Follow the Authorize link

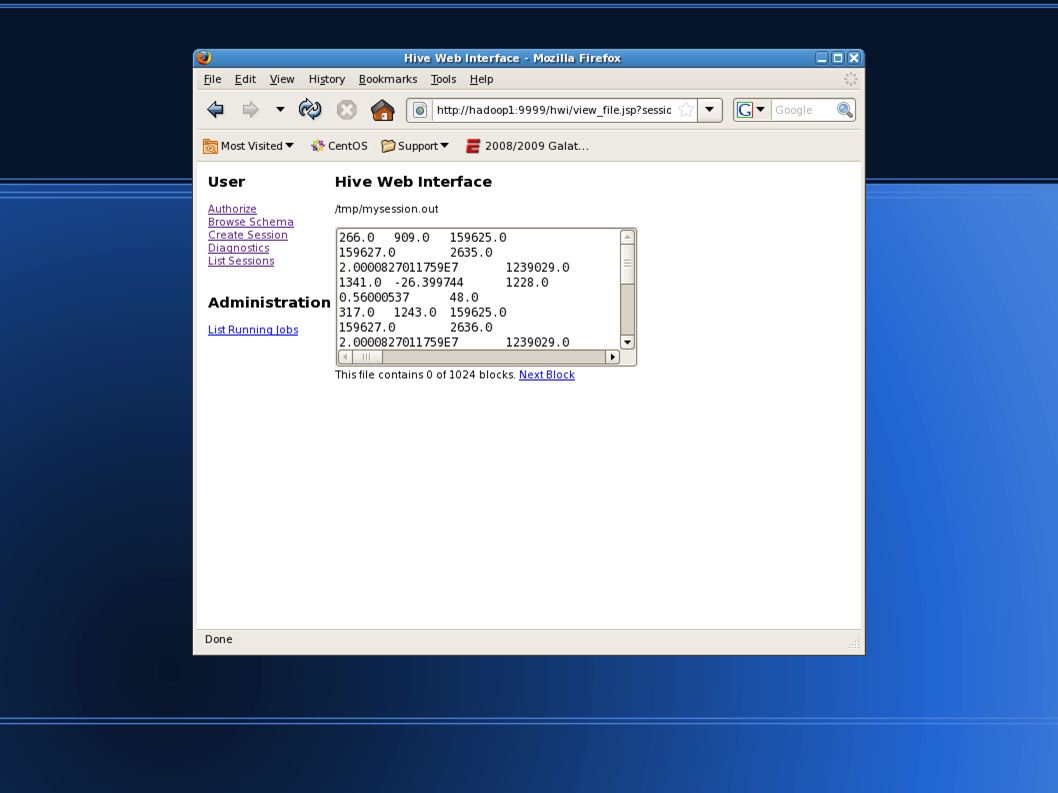click(x=232, y=209)
